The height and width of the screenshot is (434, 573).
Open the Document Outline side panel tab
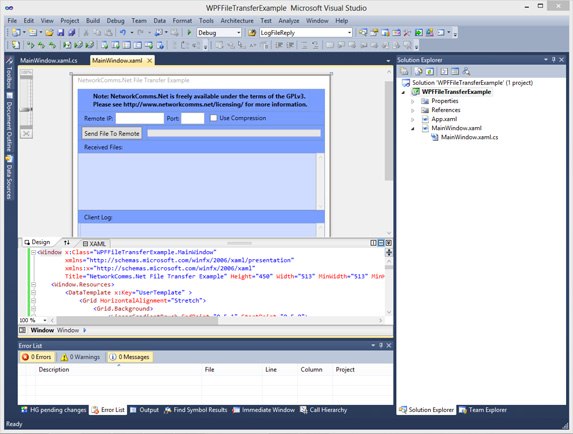(x=9, y=123)
